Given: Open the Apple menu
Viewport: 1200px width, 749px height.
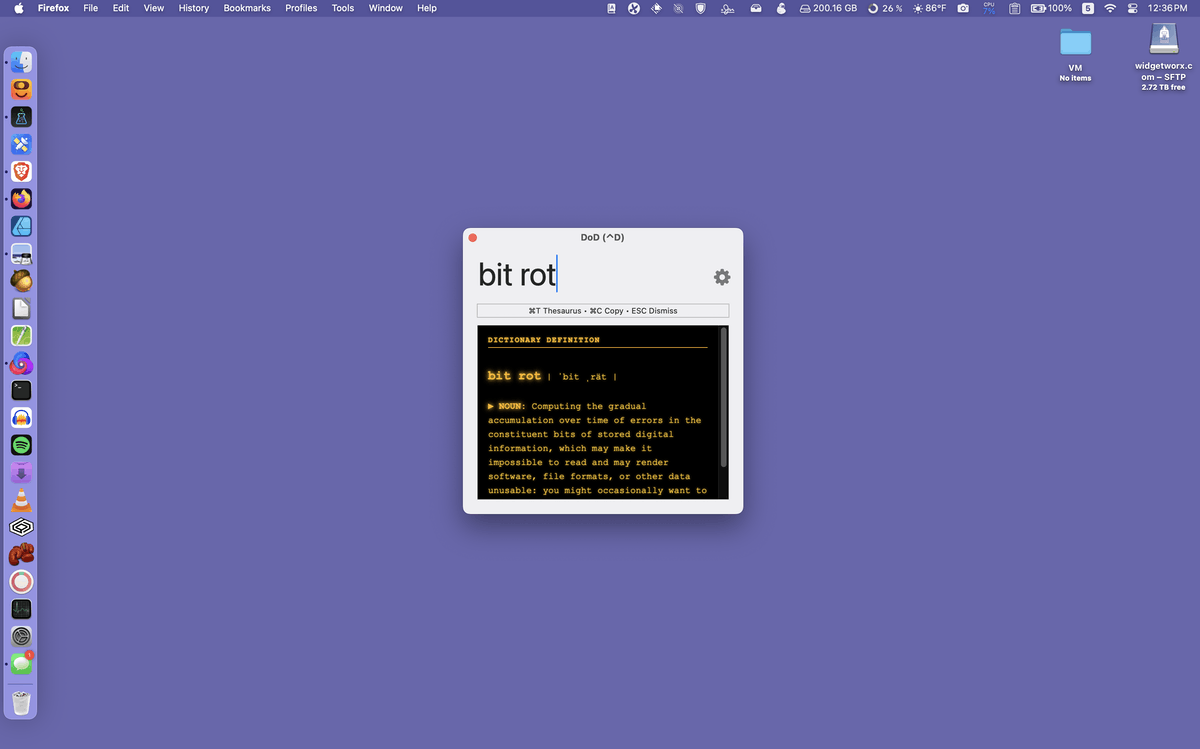Looking at the screenshot, I should 18,8.
